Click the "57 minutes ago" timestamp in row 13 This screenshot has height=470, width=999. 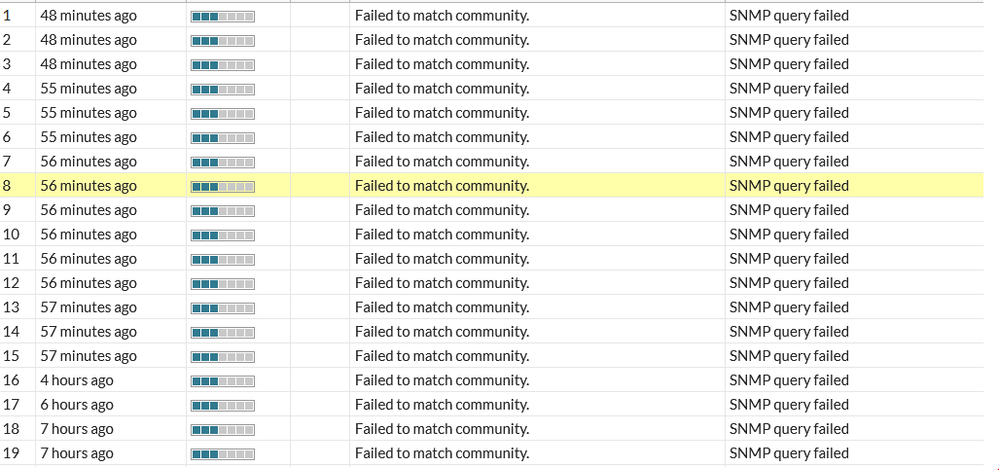[x=88, y=307]
